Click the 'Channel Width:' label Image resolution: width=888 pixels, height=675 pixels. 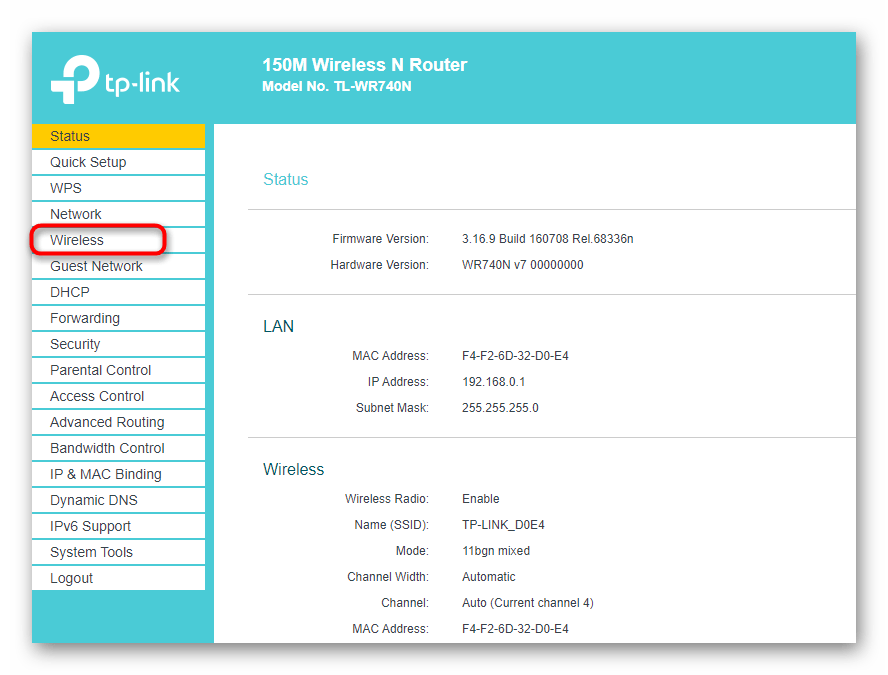click(388, 577)
